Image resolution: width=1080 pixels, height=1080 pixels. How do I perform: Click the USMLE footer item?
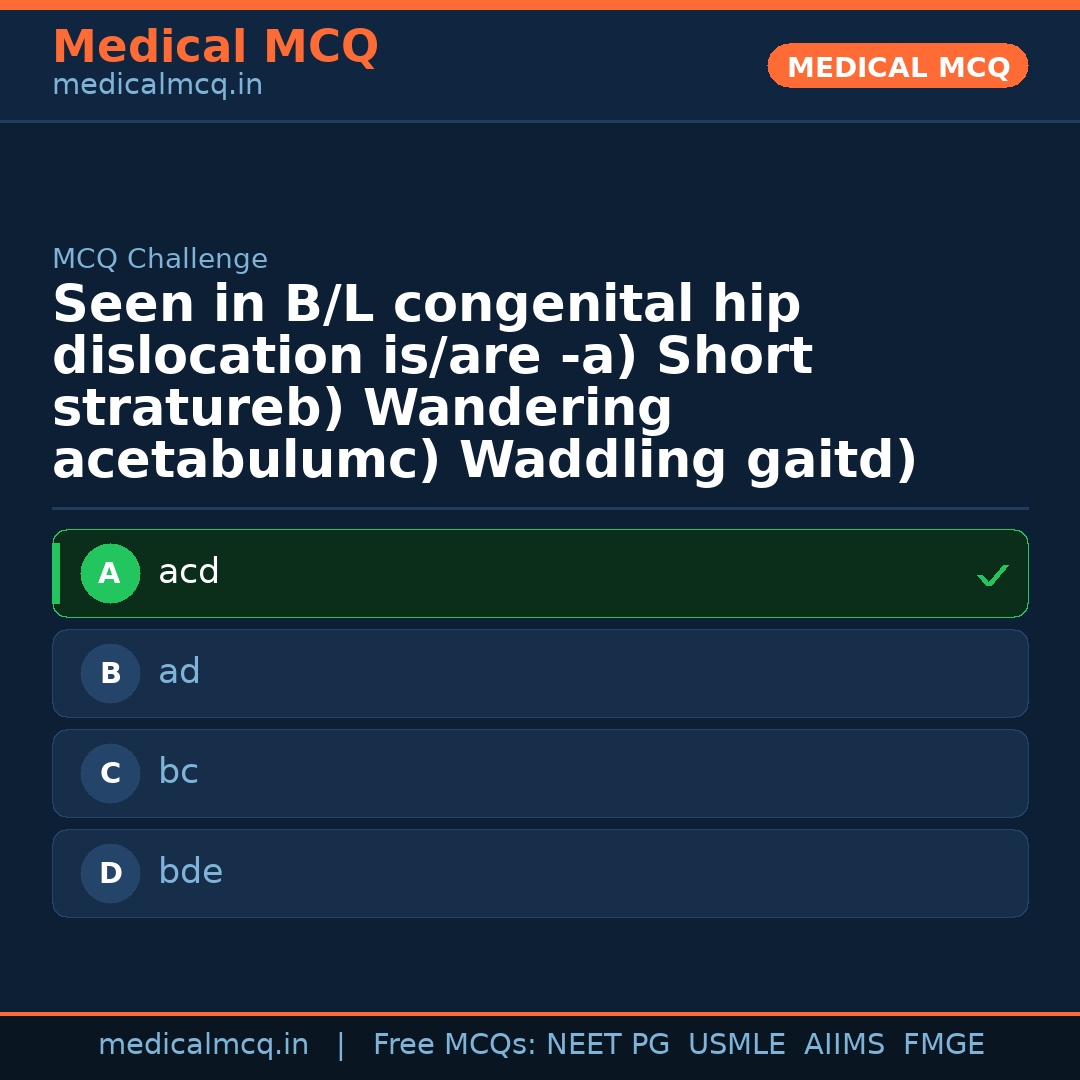click(737, 1043)
